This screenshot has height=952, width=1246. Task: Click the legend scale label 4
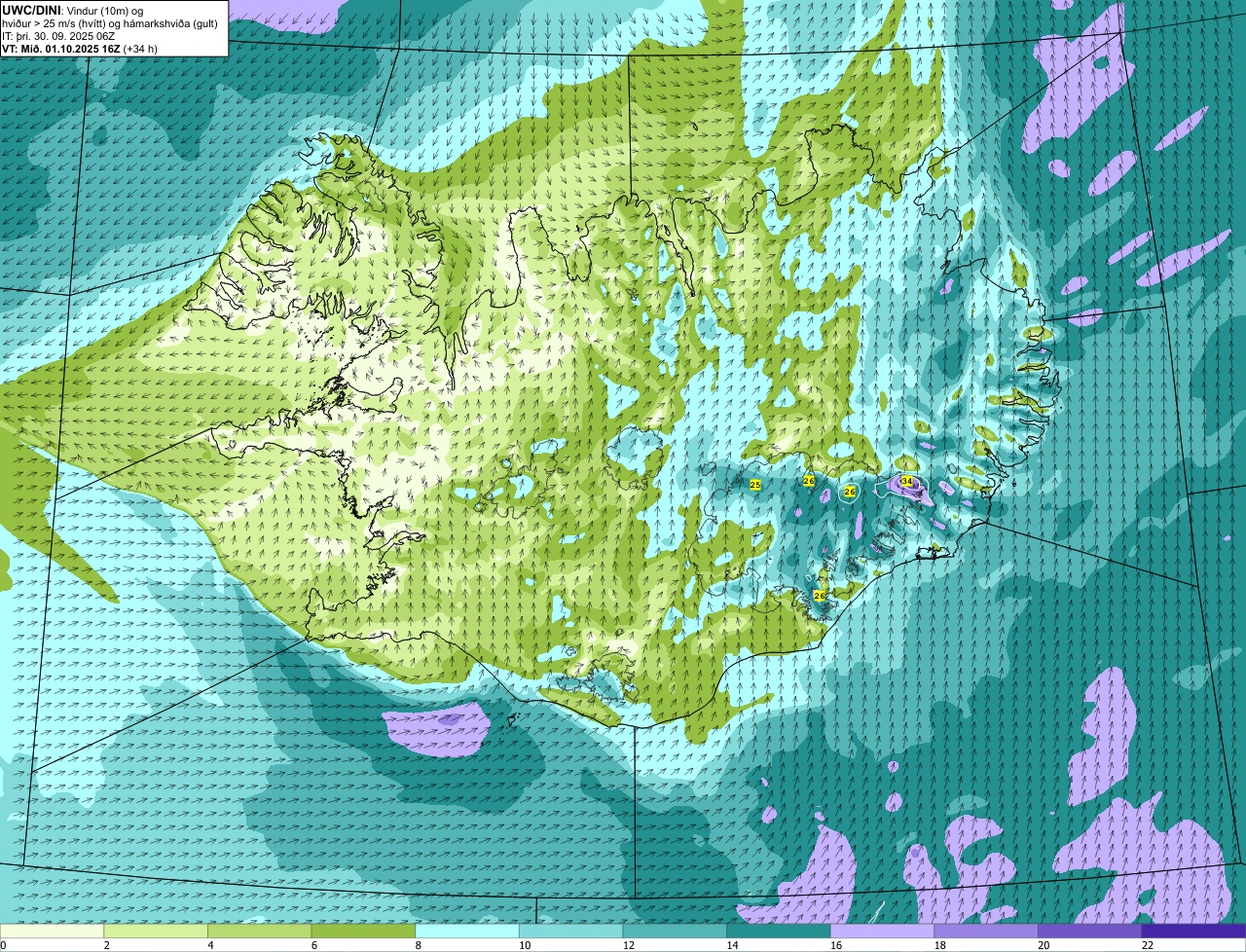[x=209, y=945]
